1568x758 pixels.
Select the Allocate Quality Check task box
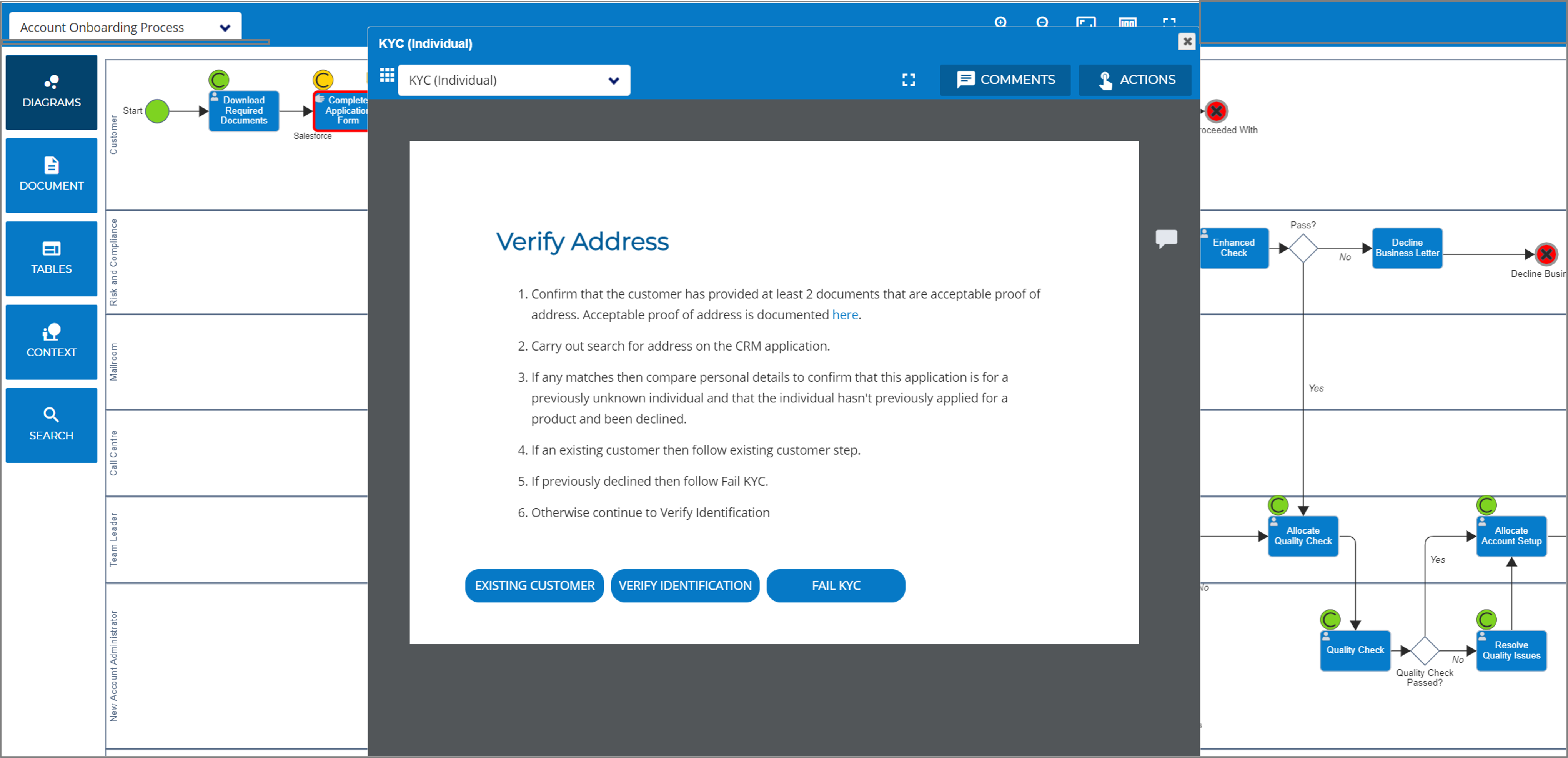pyautogui.click(x=1303, y=536)
